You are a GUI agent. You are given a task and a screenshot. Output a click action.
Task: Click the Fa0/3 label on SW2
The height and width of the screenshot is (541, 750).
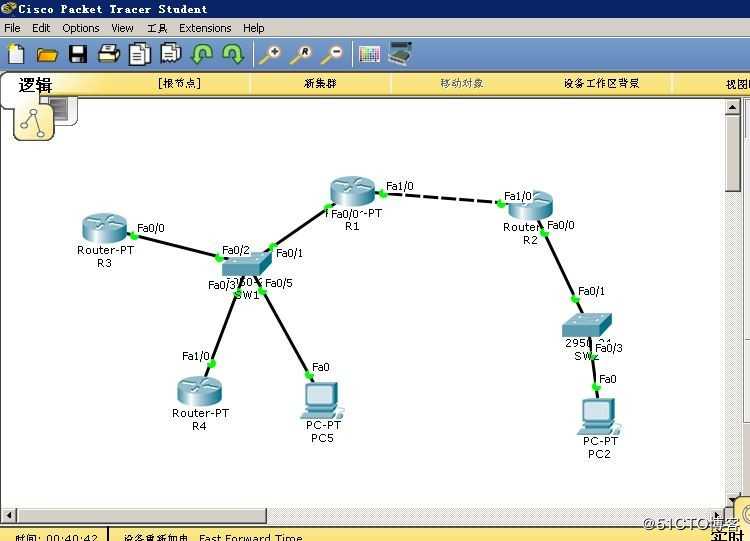tap(609, 348)
